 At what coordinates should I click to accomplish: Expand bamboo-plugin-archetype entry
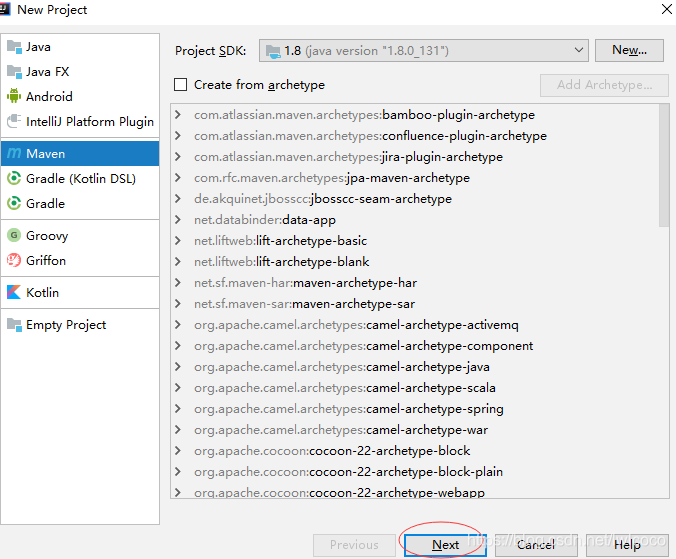[178, 115]
